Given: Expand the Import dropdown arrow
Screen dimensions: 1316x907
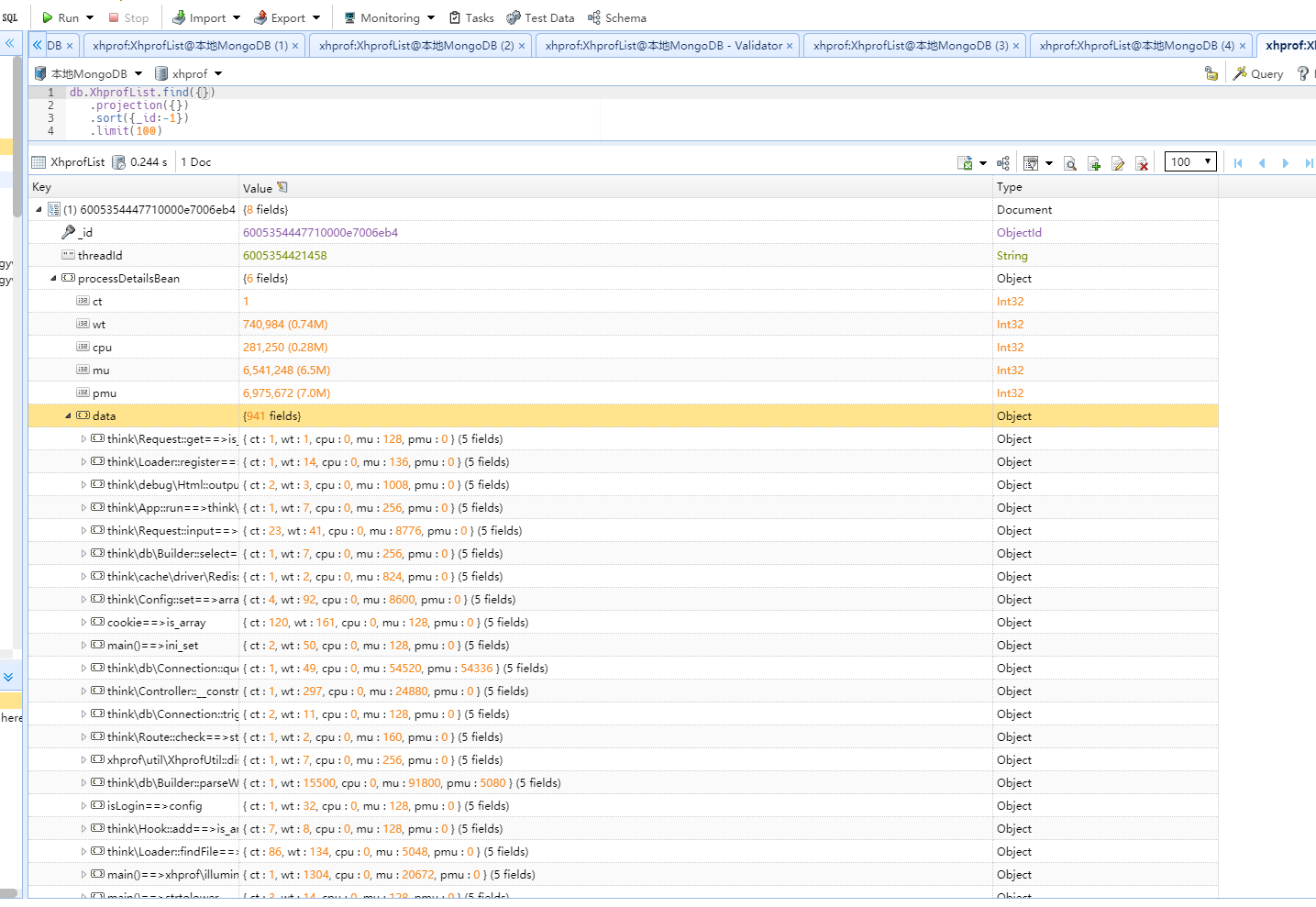Looking at the screenshot, I should (x=237, y=17).
